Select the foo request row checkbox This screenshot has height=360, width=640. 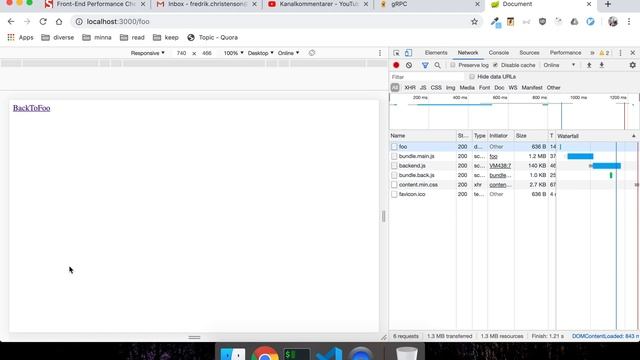click(x=394, y=147)
